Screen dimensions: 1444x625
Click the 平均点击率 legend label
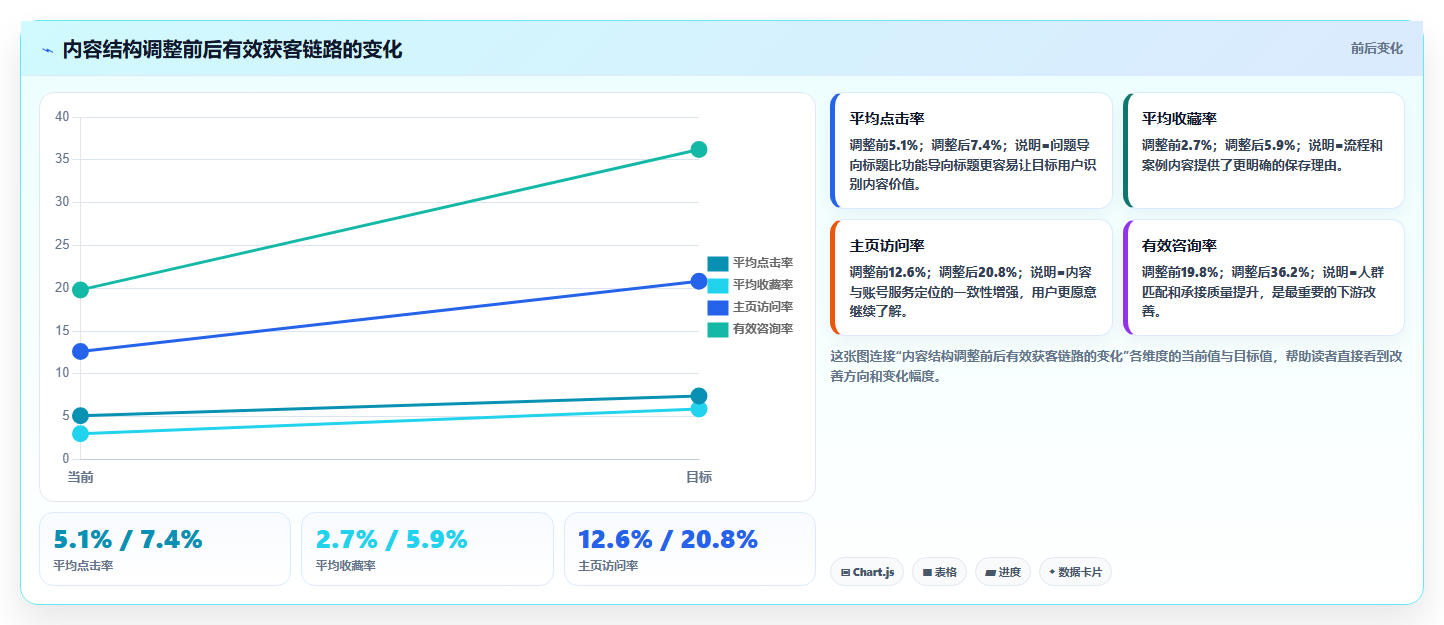pyautogui.click(x=763, y=263)
